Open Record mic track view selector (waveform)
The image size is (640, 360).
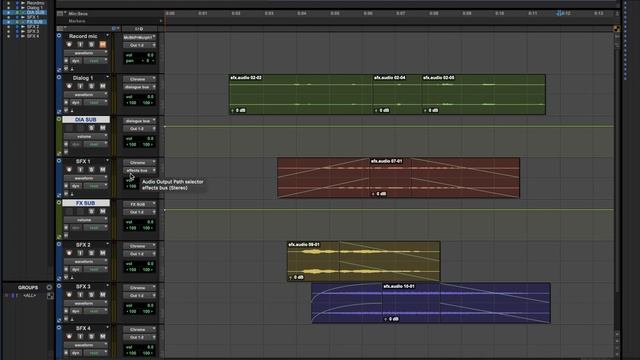coord(86,53)
